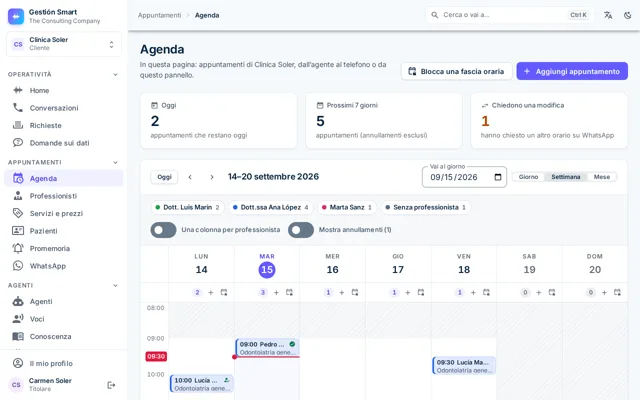This screenshot has height=400, width=640.
Task: Open the calendar picker icon in date field
Action: tap(498, 177)
